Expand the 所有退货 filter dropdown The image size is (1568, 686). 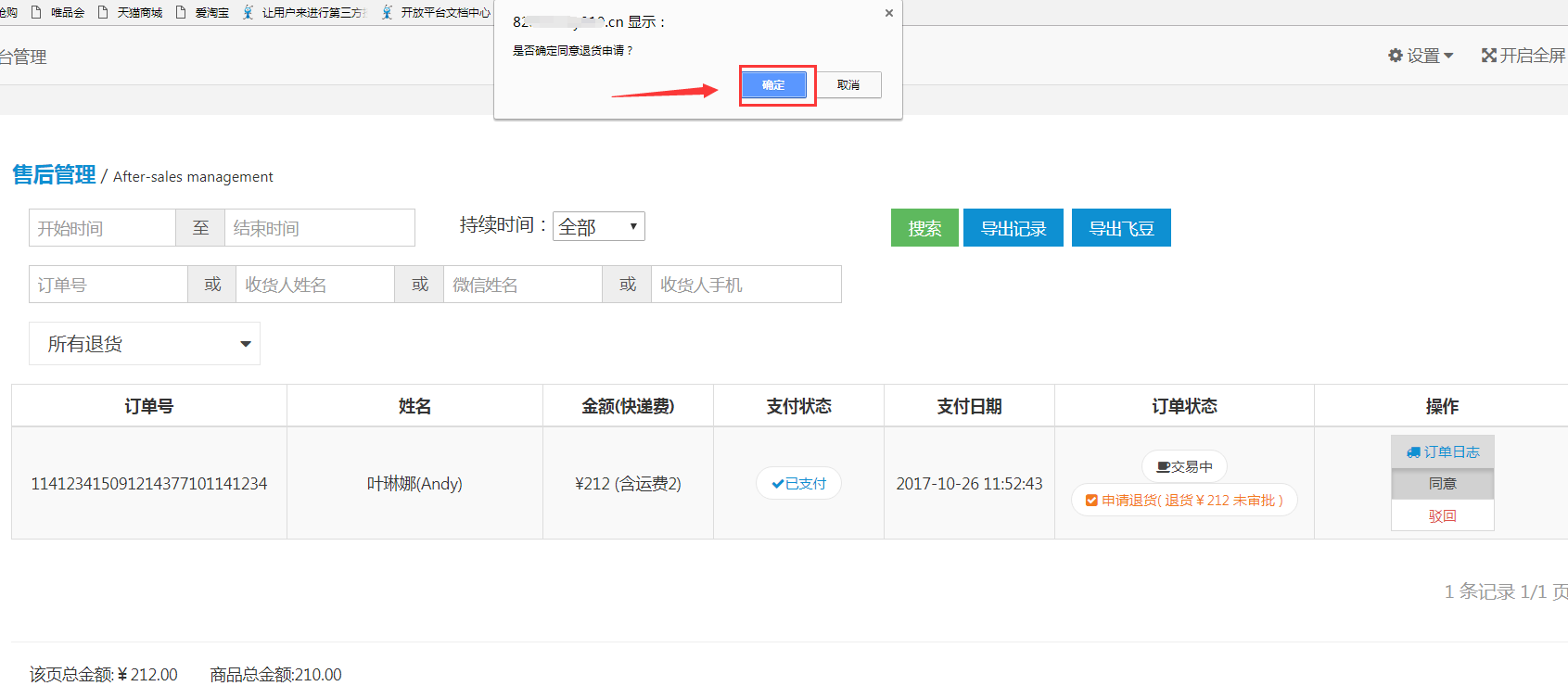145,344
